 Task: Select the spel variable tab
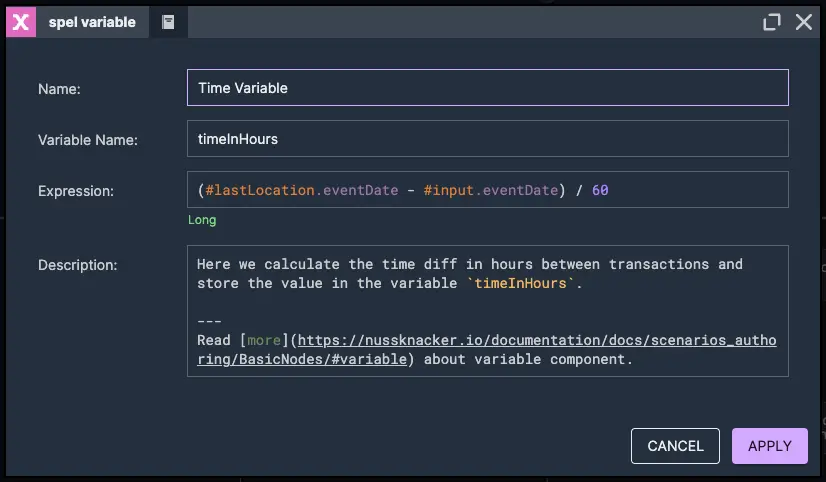pos(92,22)
